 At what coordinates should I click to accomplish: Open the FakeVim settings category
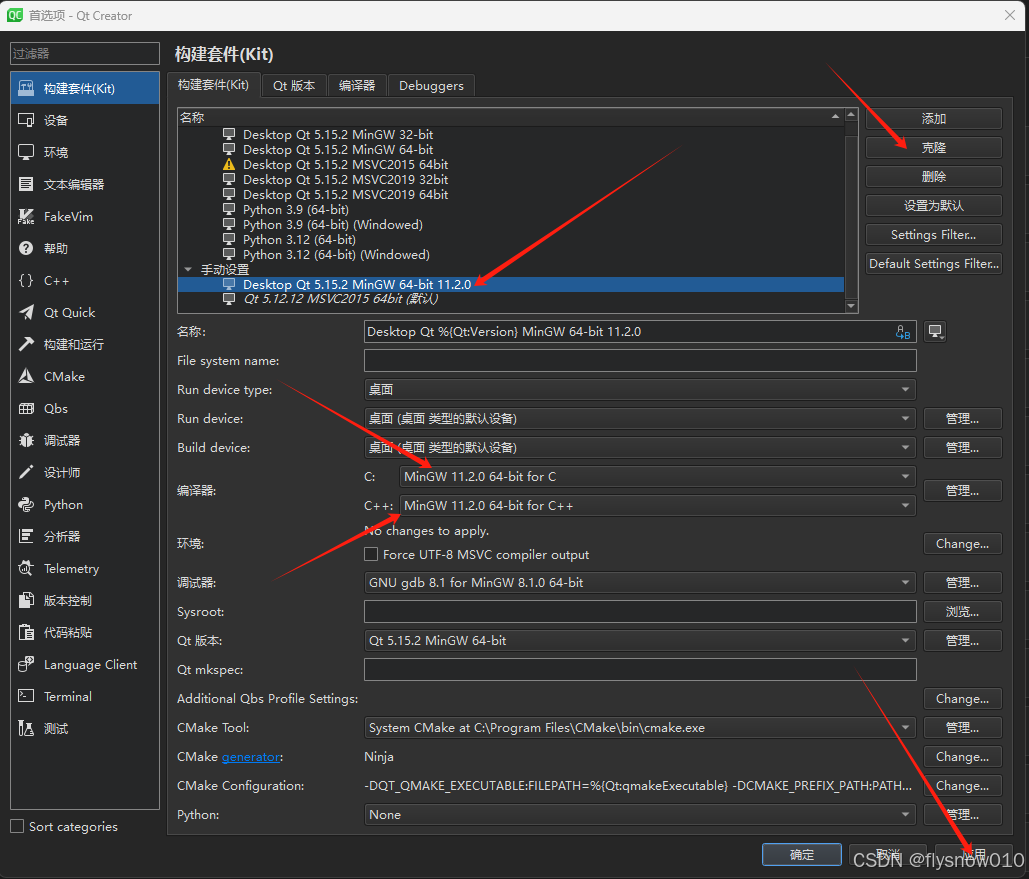(x=85, y=216)
